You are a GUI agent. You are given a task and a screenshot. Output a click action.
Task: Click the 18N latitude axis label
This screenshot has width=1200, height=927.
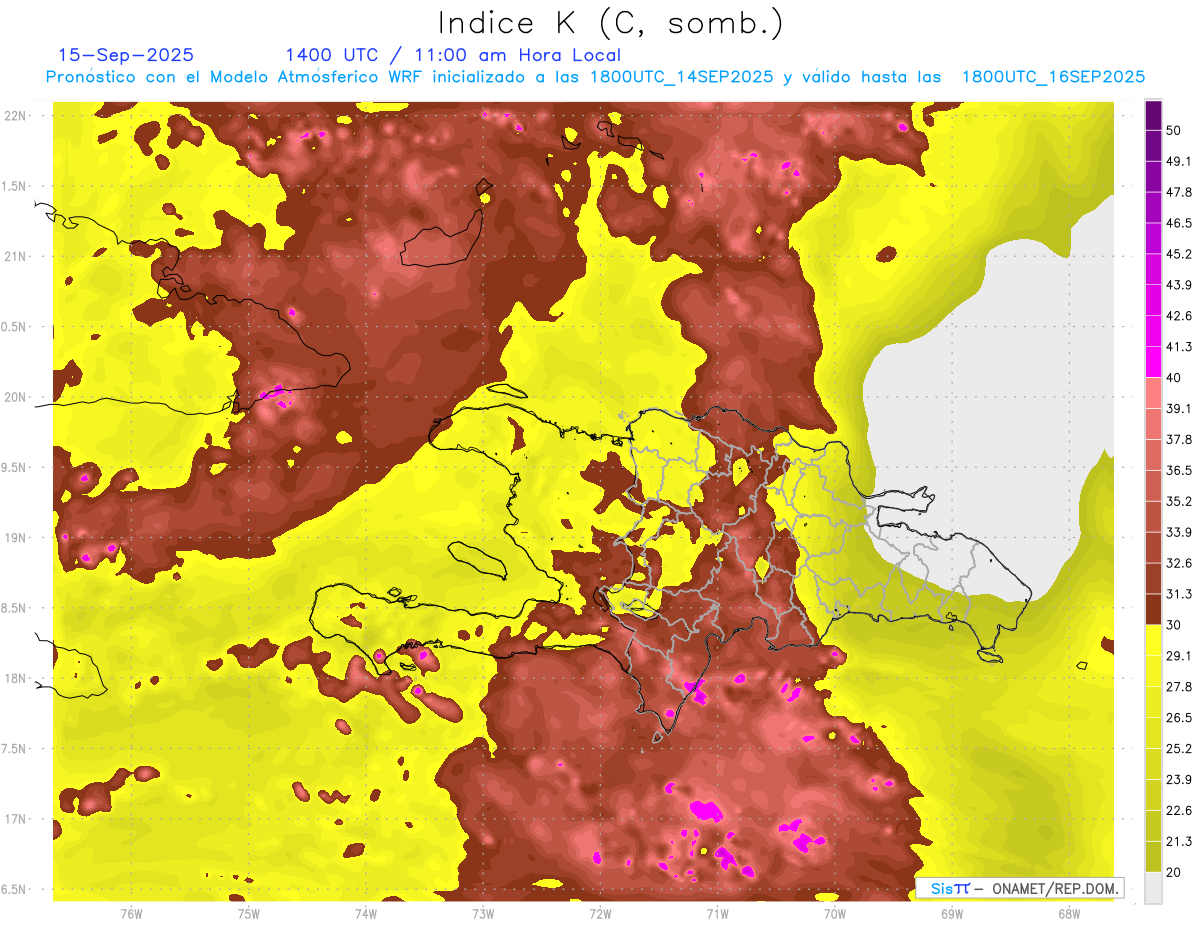pyautogui.click(x=16, y=678)
